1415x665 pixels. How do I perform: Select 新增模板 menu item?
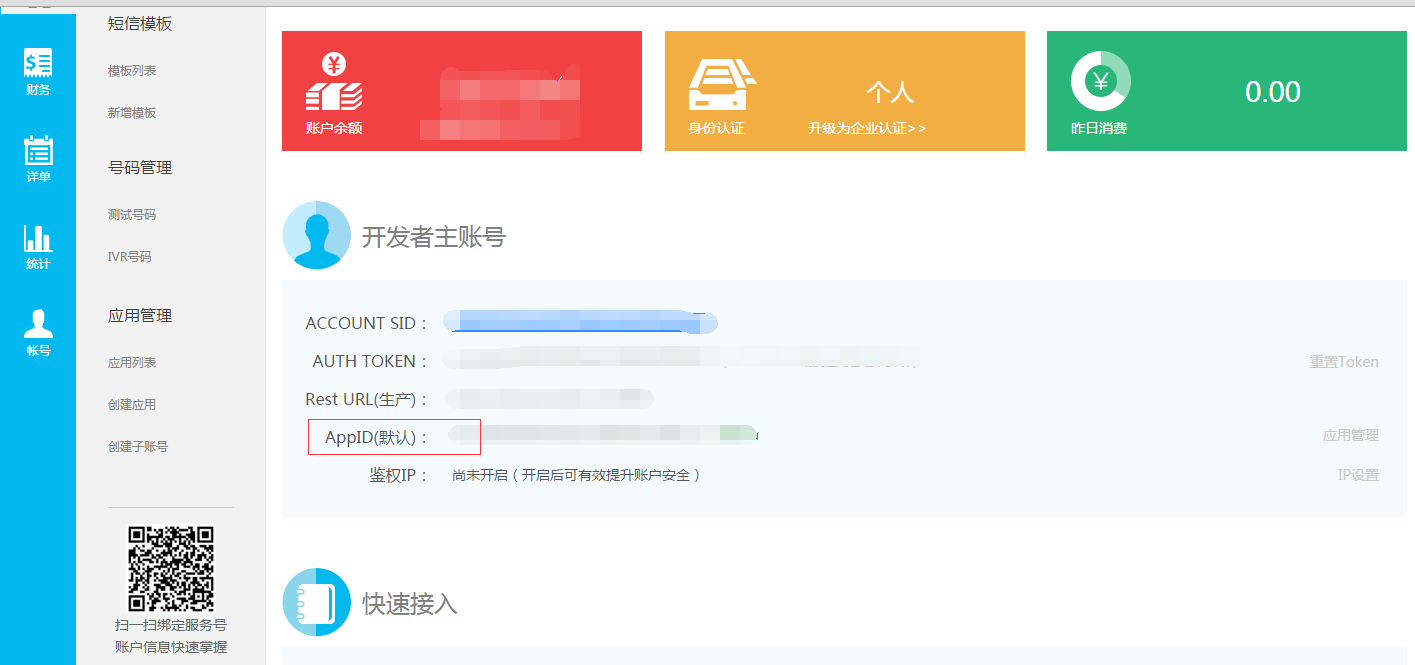tap(132, 113)
